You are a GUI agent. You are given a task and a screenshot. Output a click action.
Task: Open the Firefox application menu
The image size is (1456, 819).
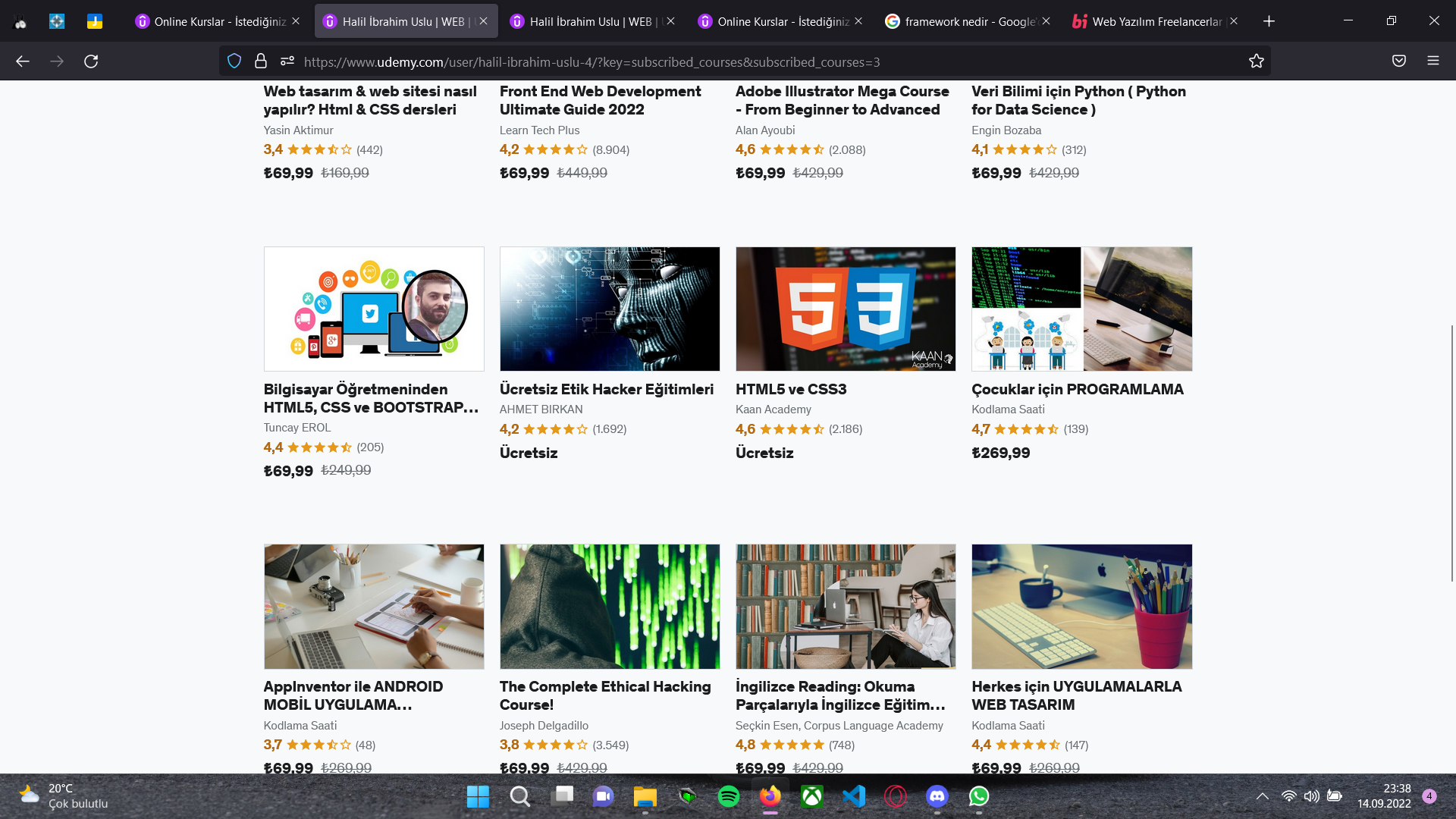(1433, 61)
